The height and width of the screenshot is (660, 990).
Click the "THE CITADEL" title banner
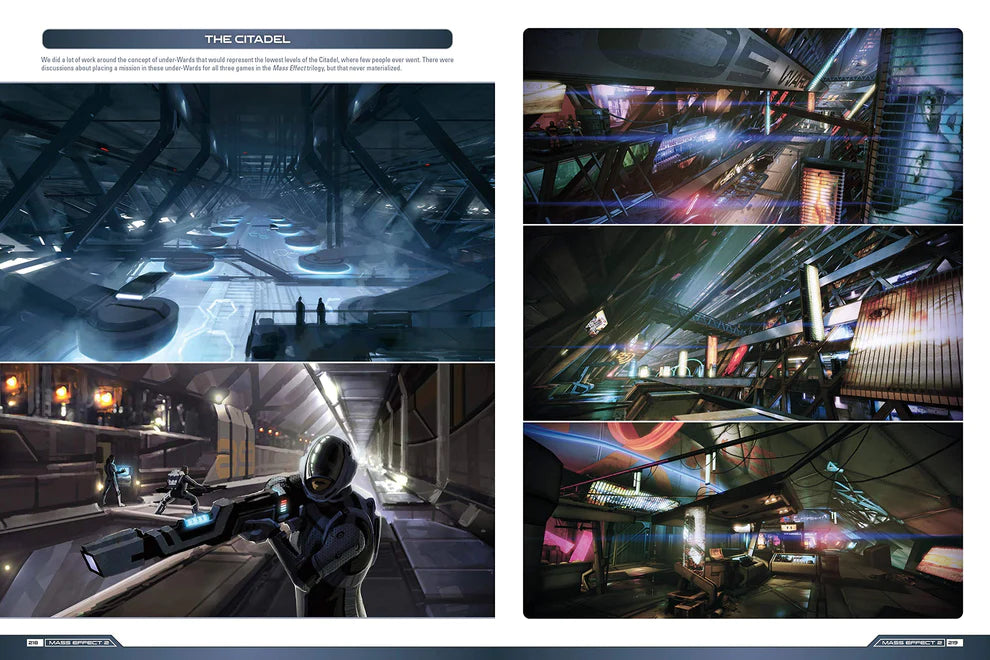point(248,39)
